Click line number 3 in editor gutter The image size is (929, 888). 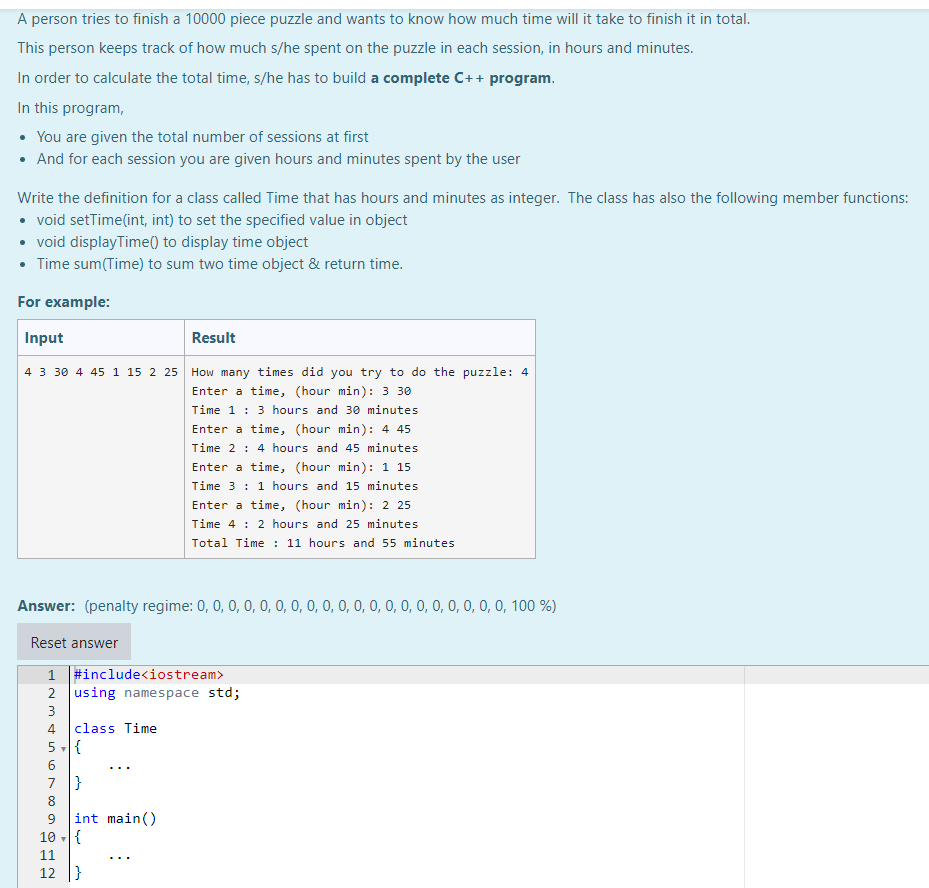(x=52, y=711)
